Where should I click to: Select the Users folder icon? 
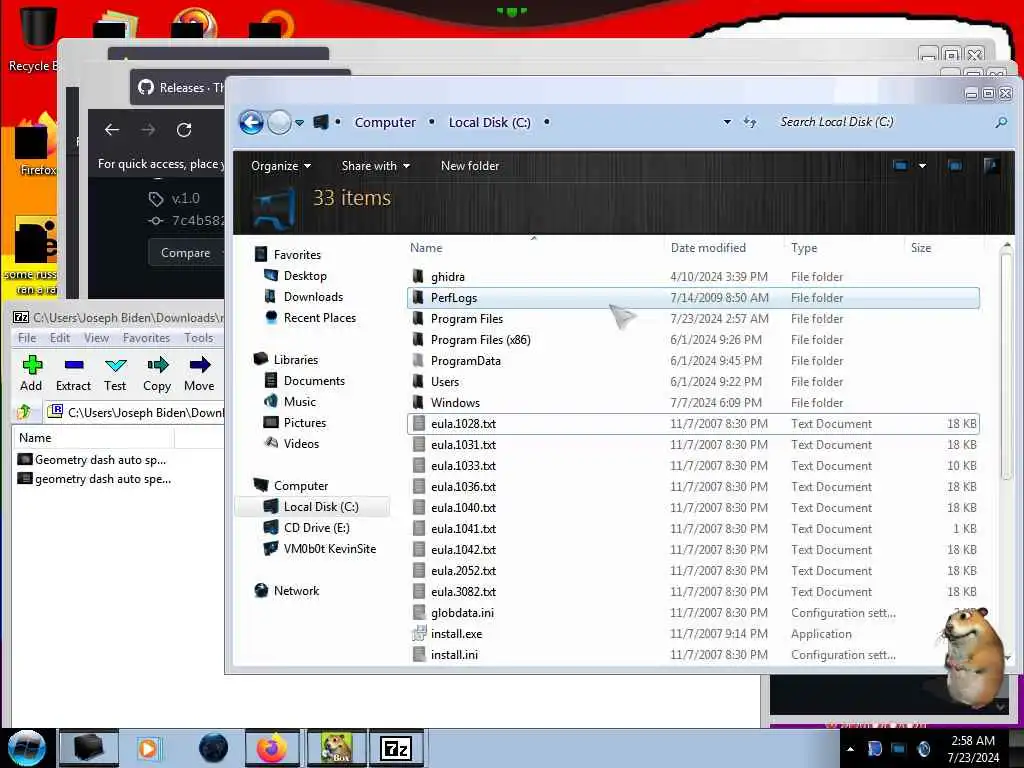pyautogui.click(x=419, y=381)
